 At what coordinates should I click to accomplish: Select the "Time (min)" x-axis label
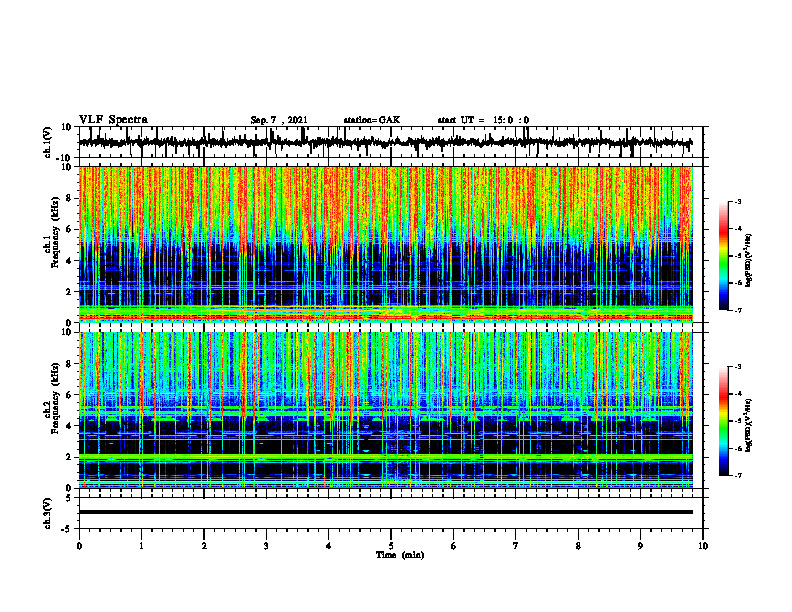pos(400,555)
